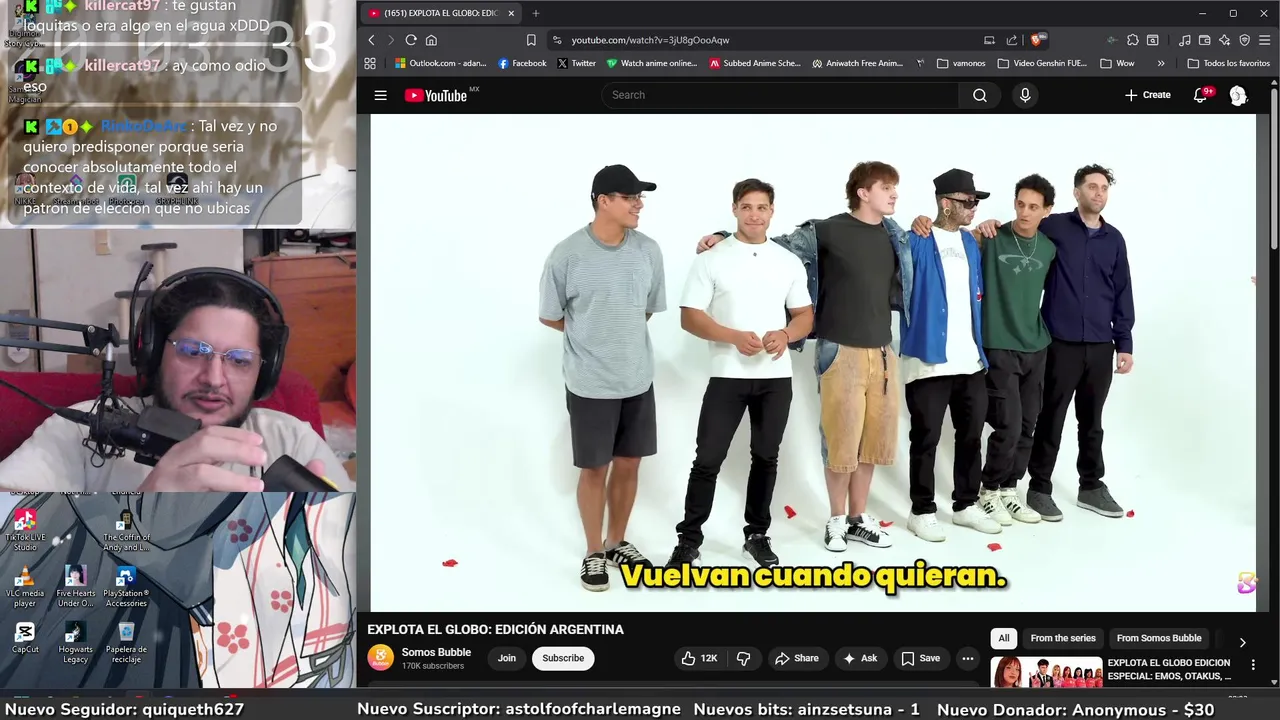Open the browser apps grid icon in bookmarks bar
The width and height of the screenshot is (1280, 720).
(x=370, y=63)
